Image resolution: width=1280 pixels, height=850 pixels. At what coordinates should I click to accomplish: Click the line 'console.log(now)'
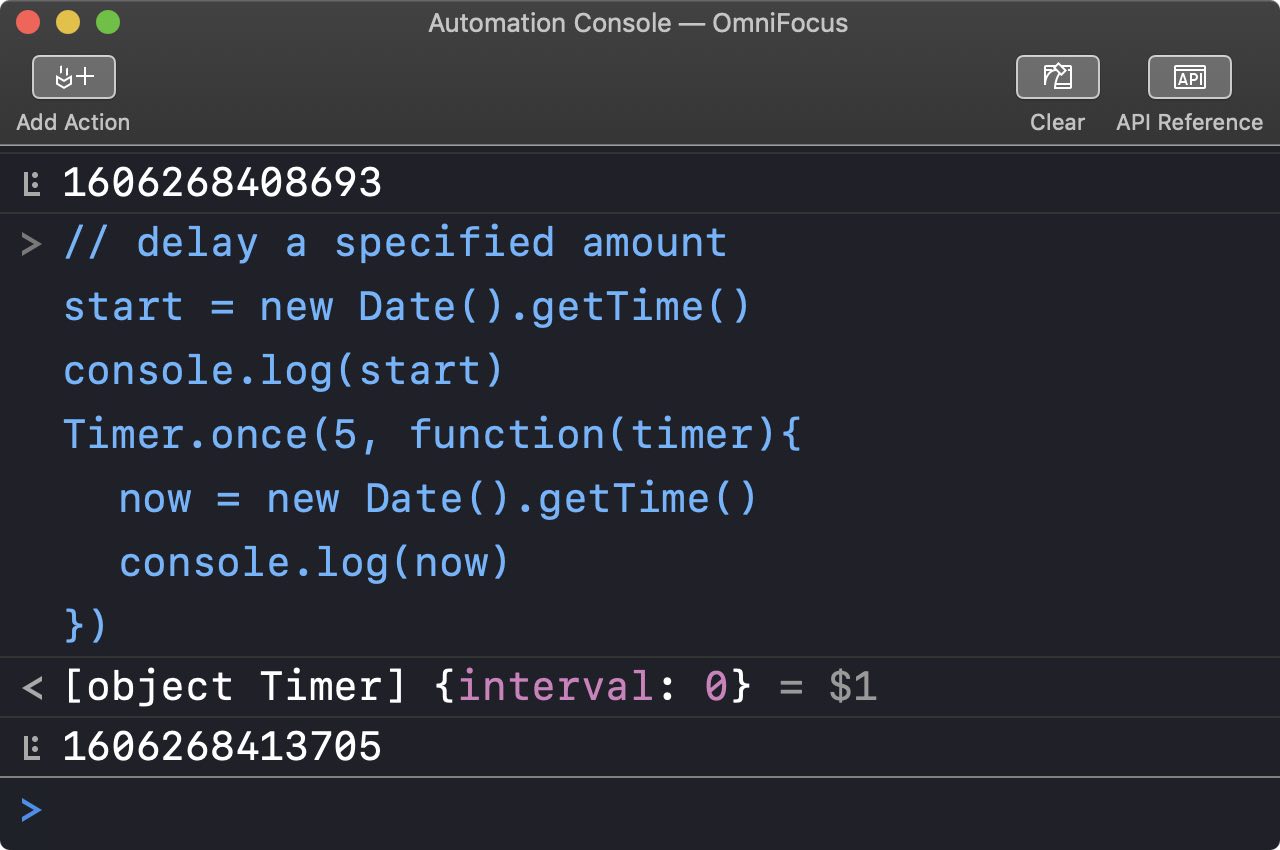[315, 563]
